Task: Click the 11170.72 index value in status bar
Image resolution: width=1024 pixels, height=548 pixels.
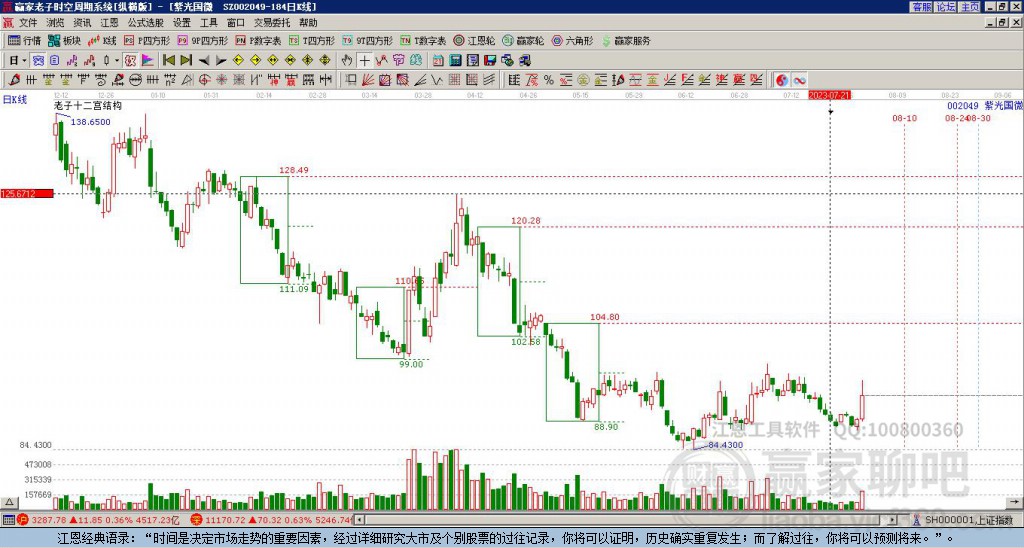Action: (x=225, y=520)
